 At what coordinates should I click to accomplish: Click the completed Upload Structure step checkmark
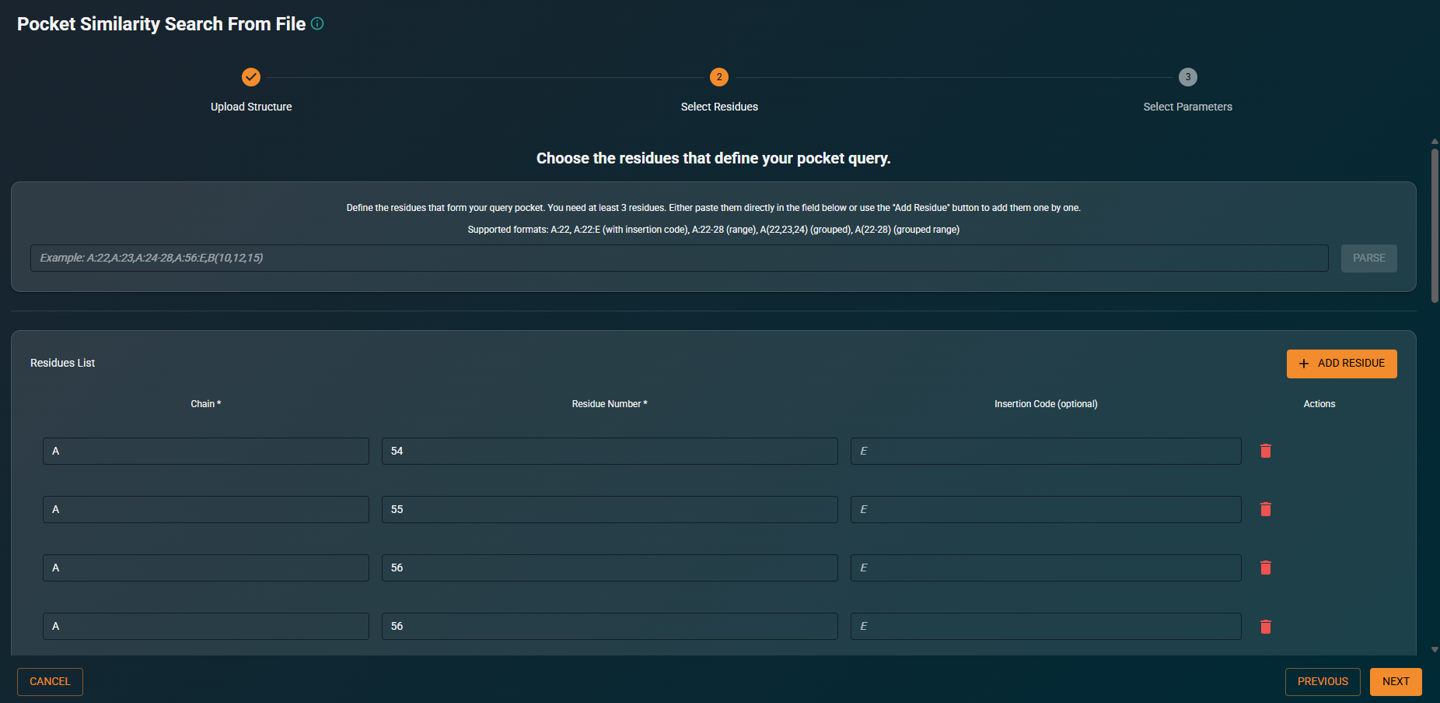(x=251, y=77)
